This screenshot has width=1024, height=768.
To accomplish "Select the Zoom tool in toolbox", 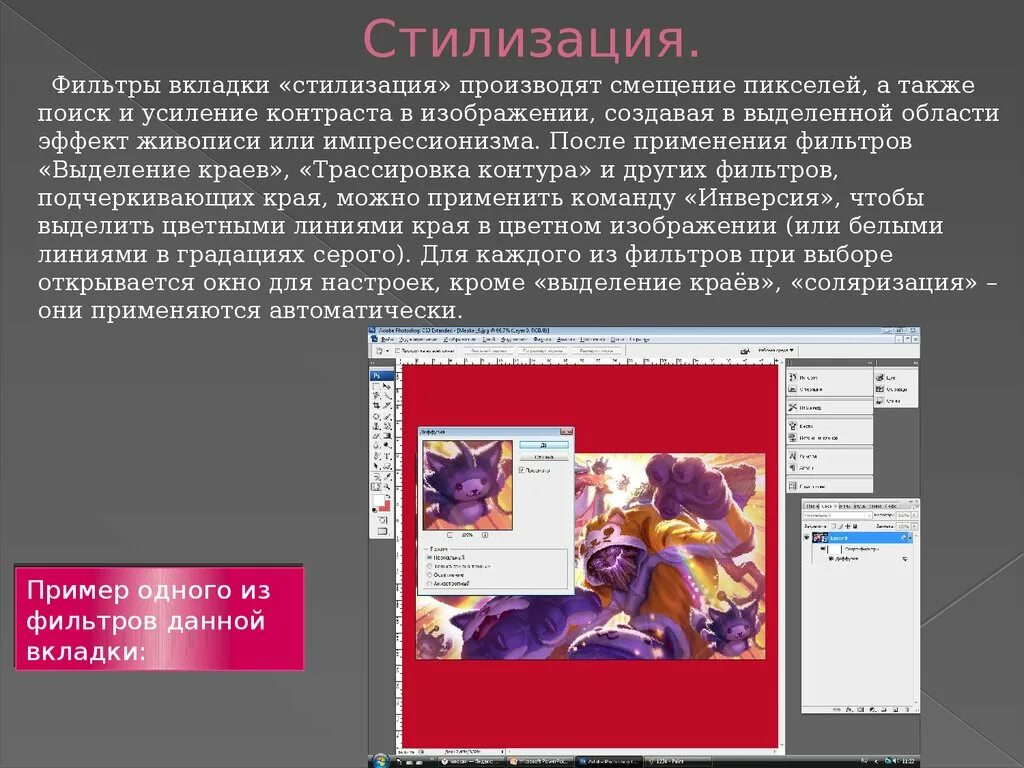I will (387, 486).
